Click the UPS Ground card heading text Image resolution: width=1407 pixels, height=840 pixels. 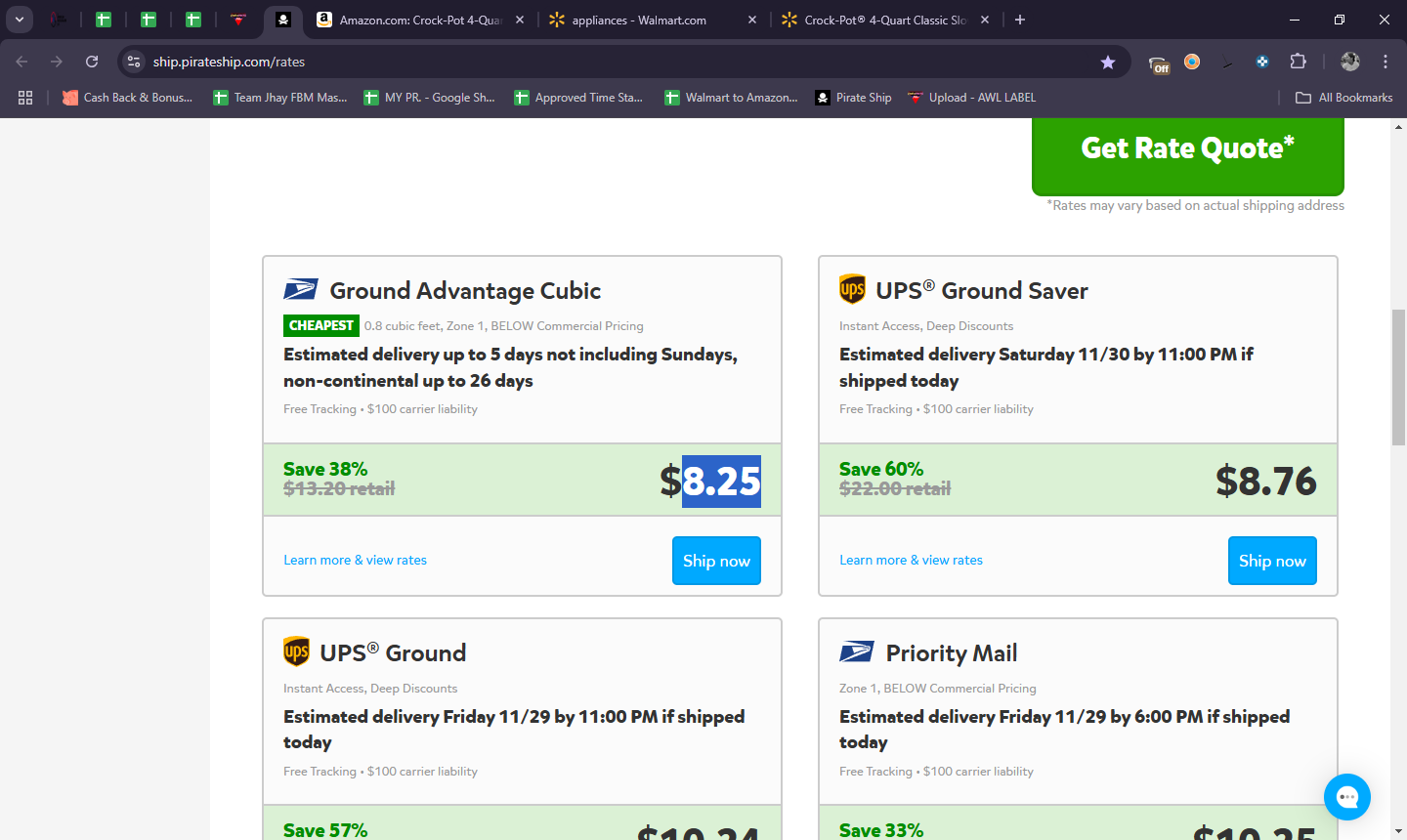point(393,653)
